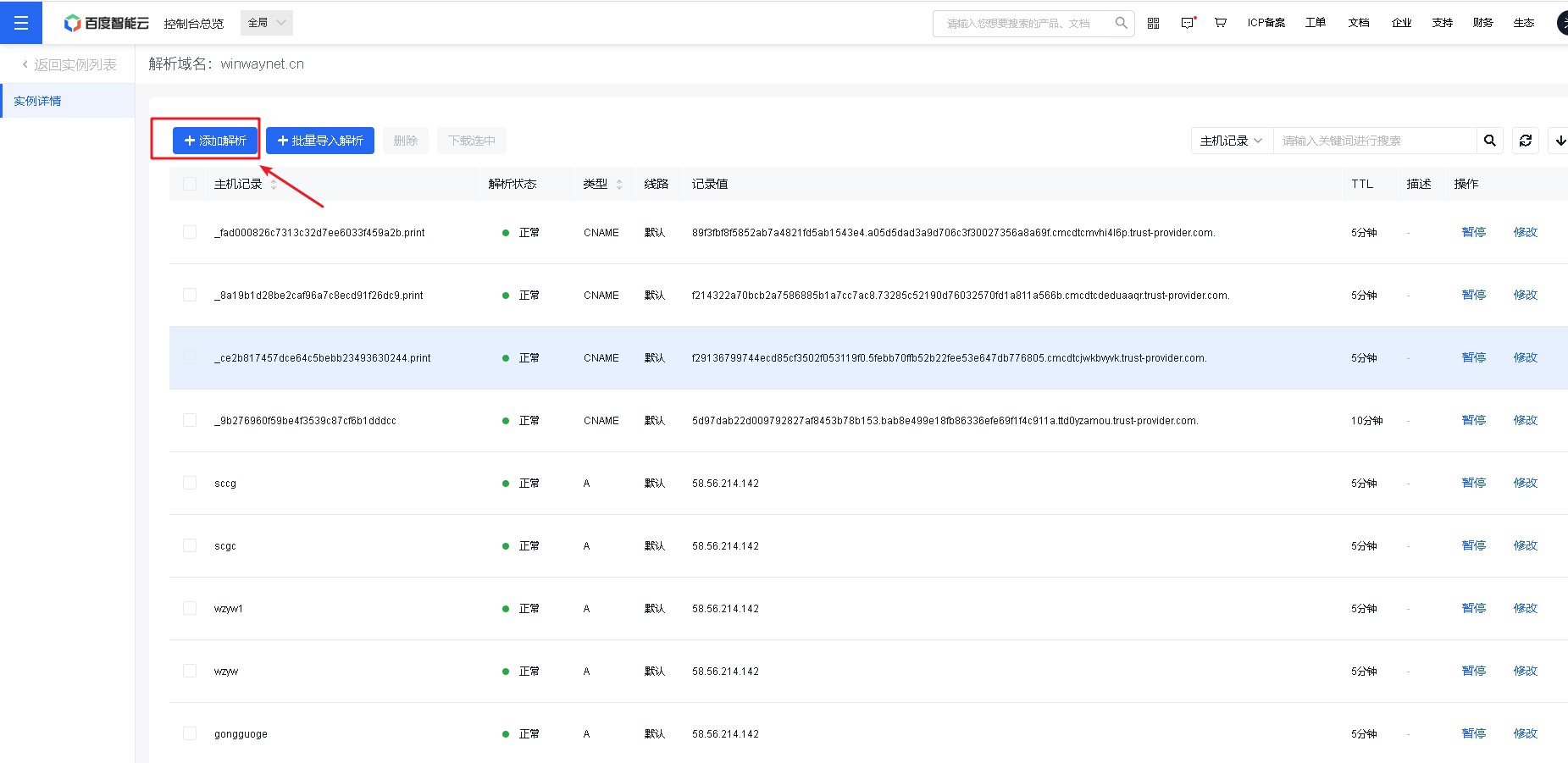
Task: Open 文档 menu item
Action: click(1359, 23)
